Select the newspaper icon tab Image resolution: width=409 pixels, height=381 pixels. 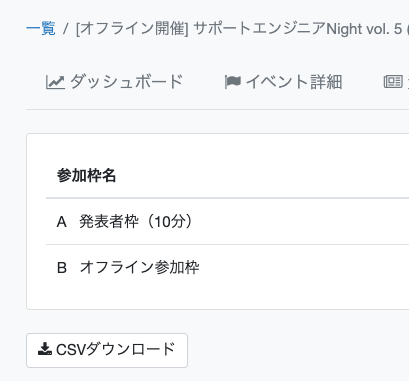tap(393, 82)
